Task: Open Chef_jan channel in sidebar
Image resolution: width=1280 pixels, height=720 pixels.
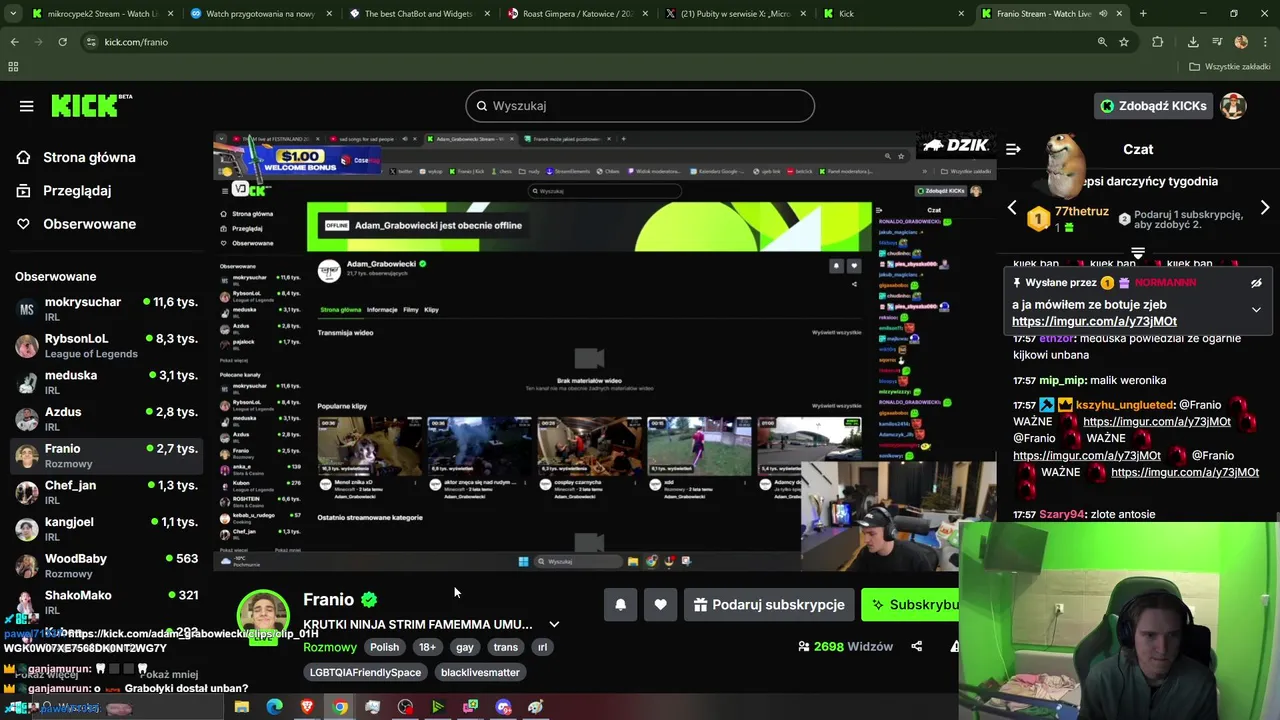Action: [106, 492]
